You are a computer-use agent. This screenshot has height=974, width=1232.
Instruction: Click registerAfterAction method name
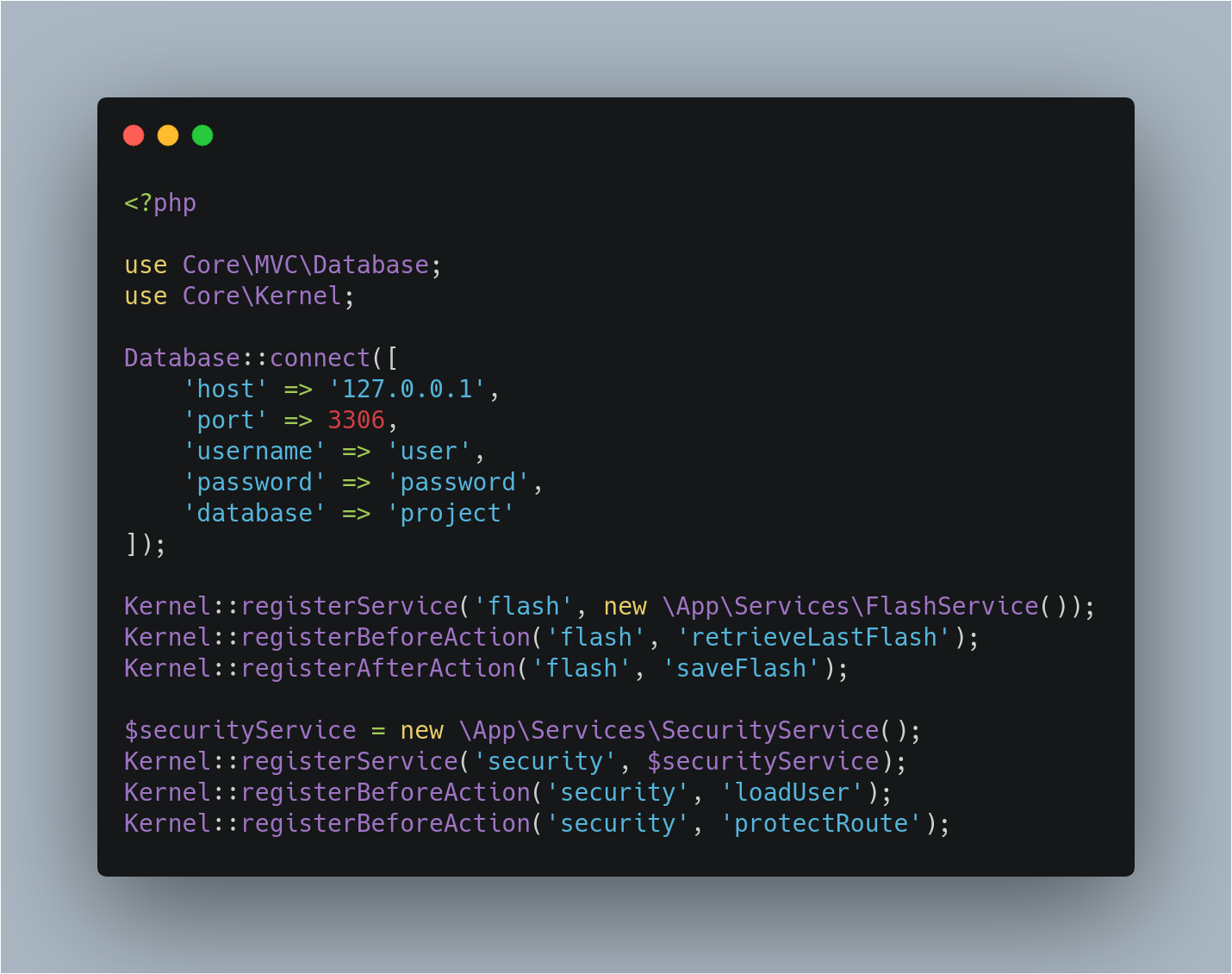click(378, 669)
